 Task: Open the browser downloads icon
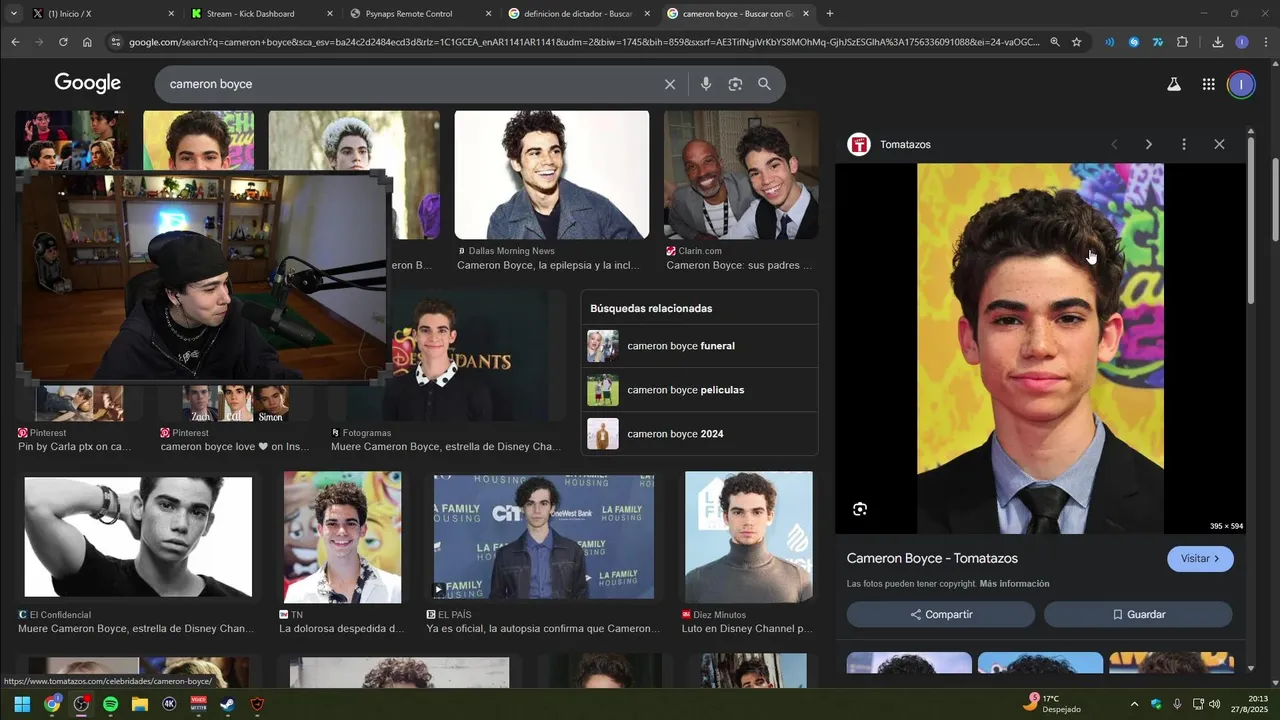tap(1217, 42)
